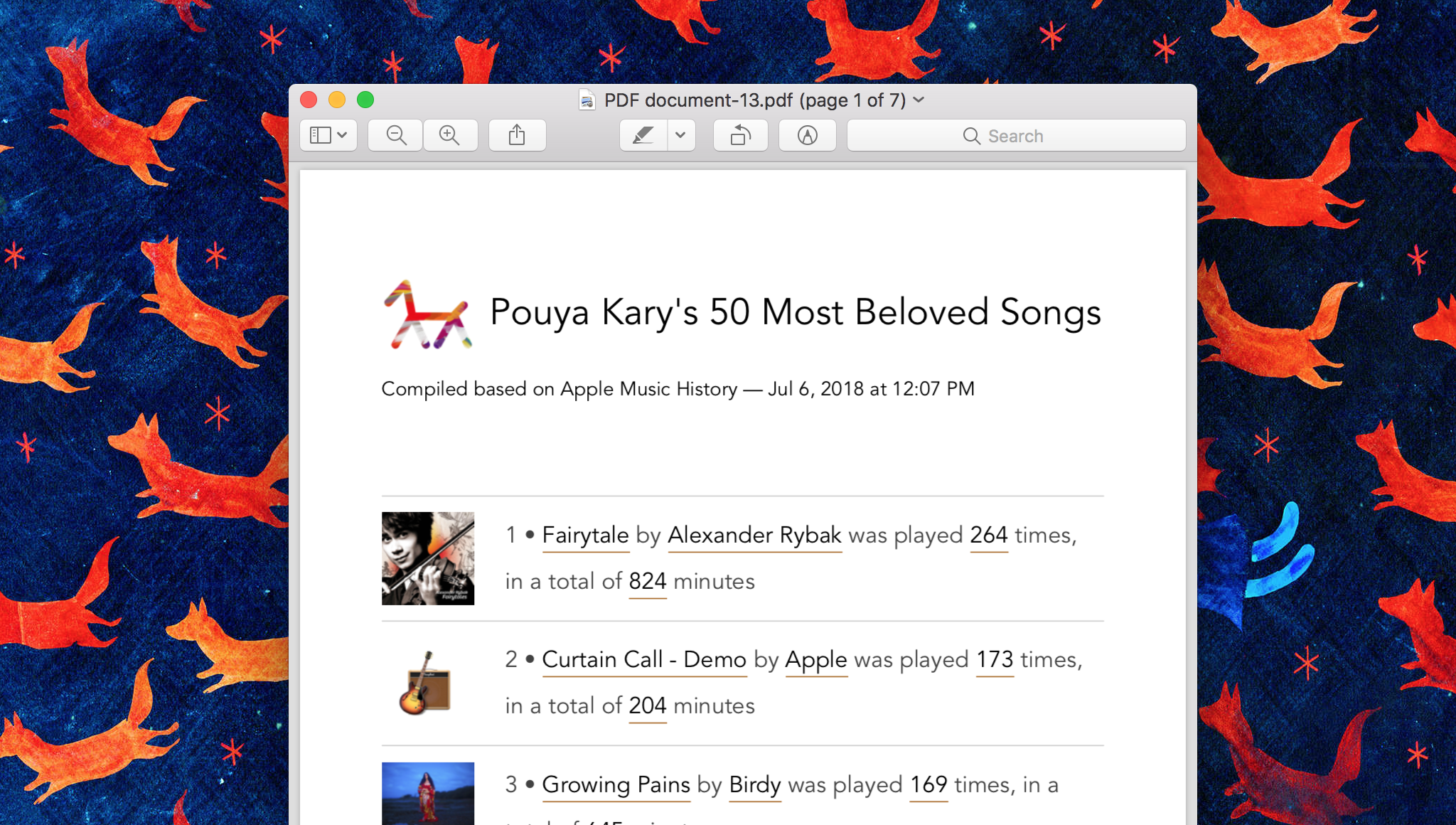1456x825 pixels.
Task: Click the zoom out magnifier button
Action: click(x=396, y=135)
